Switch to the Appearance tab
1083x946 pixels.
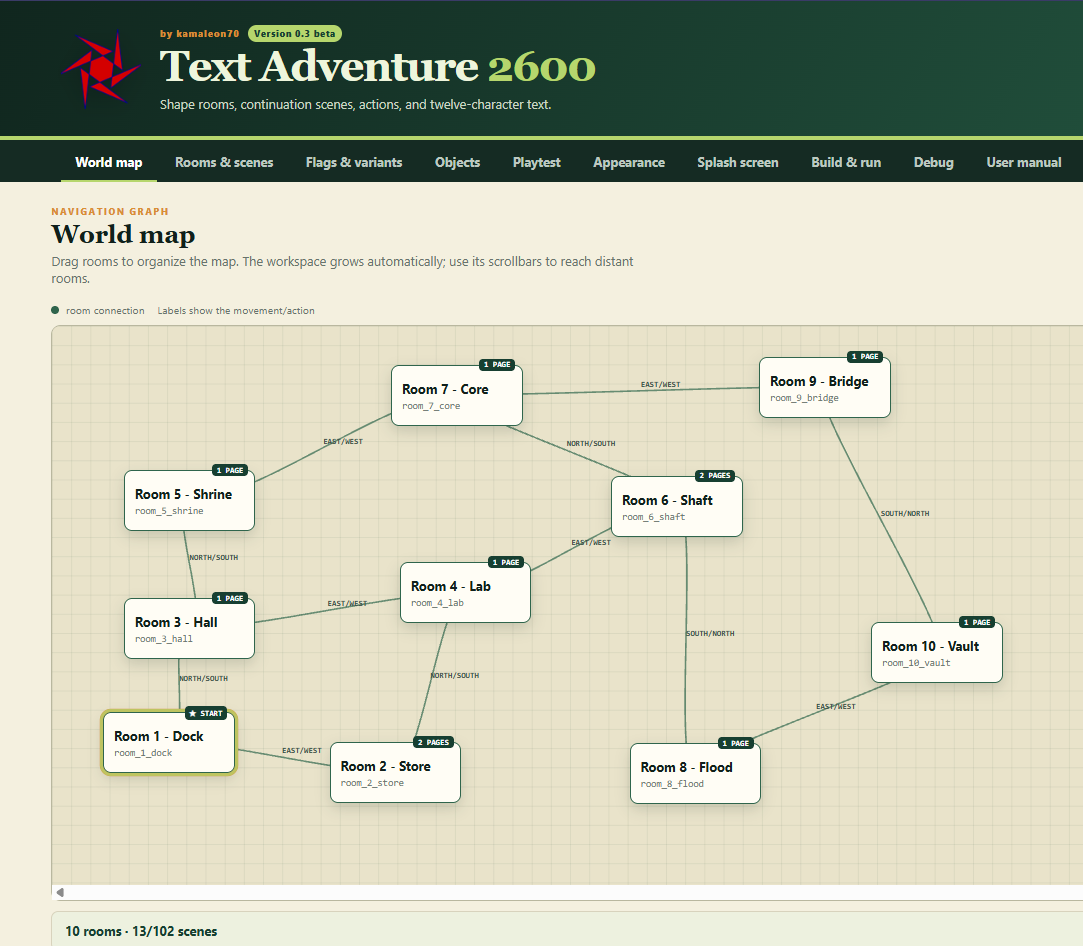click(629, 162)
